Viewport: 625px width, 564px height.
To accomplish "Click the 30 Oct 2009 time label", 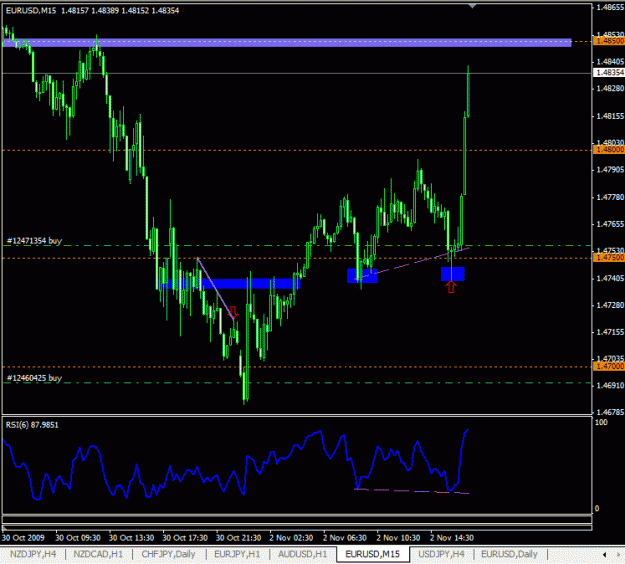I will click(23, 538).
